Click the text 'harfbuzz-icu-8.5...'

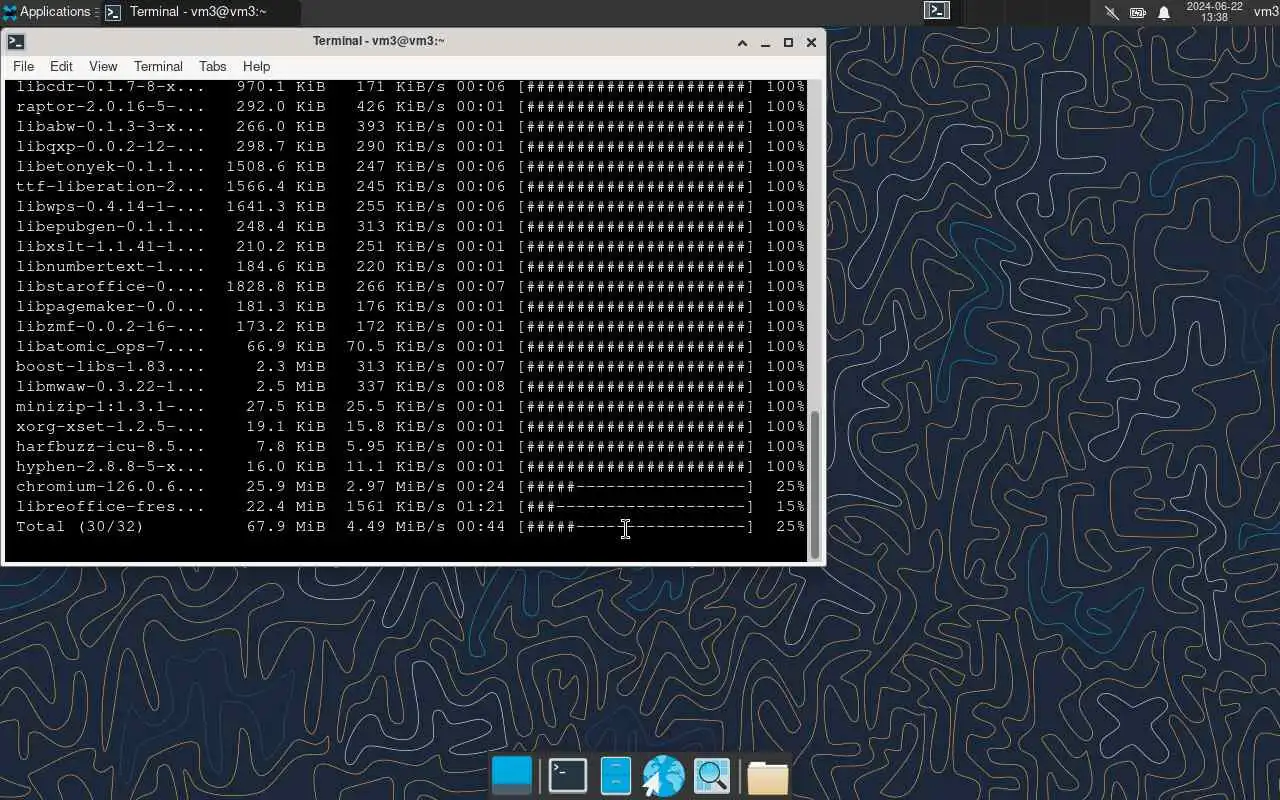click(110, 446)
